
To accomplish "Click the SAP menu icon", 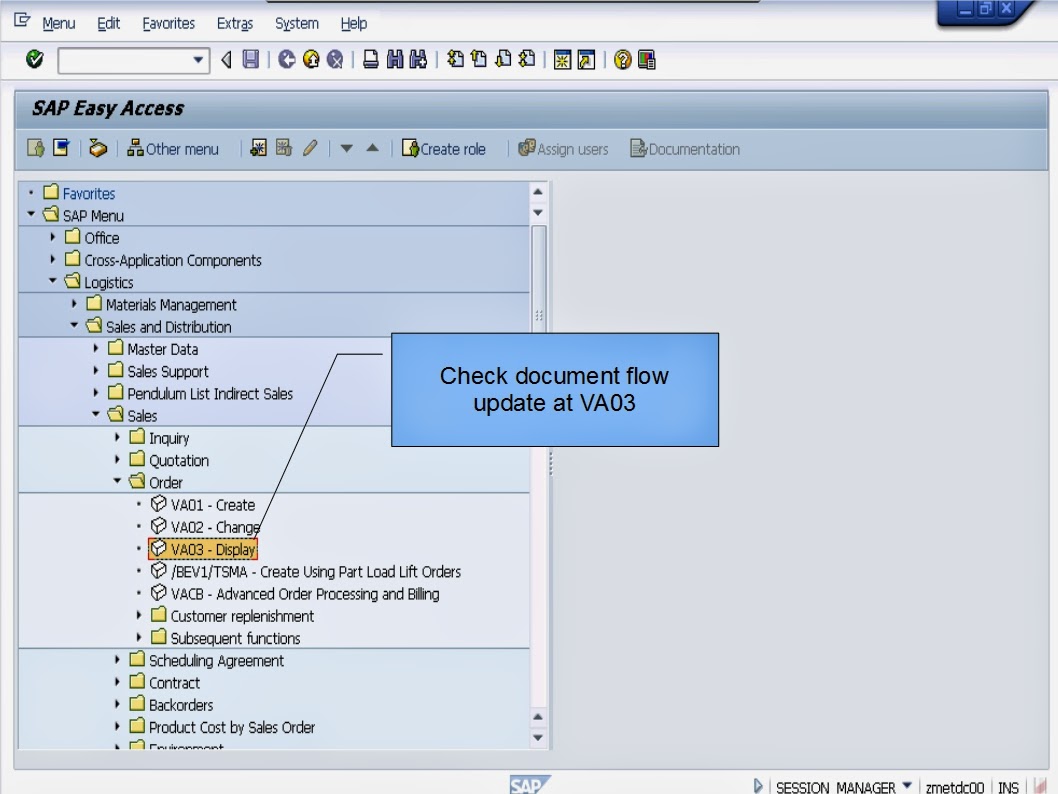I will pos(61,148).
